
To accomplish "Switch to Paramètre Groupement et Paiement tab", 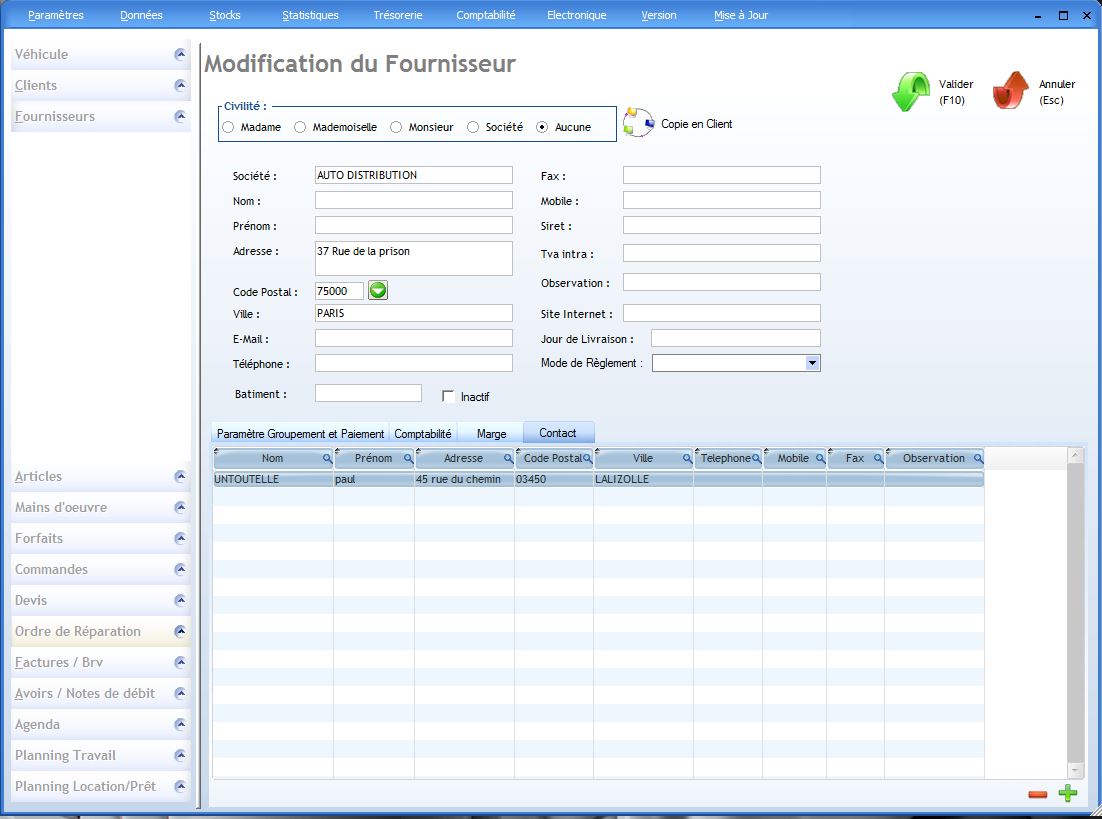I will (300, 434).
